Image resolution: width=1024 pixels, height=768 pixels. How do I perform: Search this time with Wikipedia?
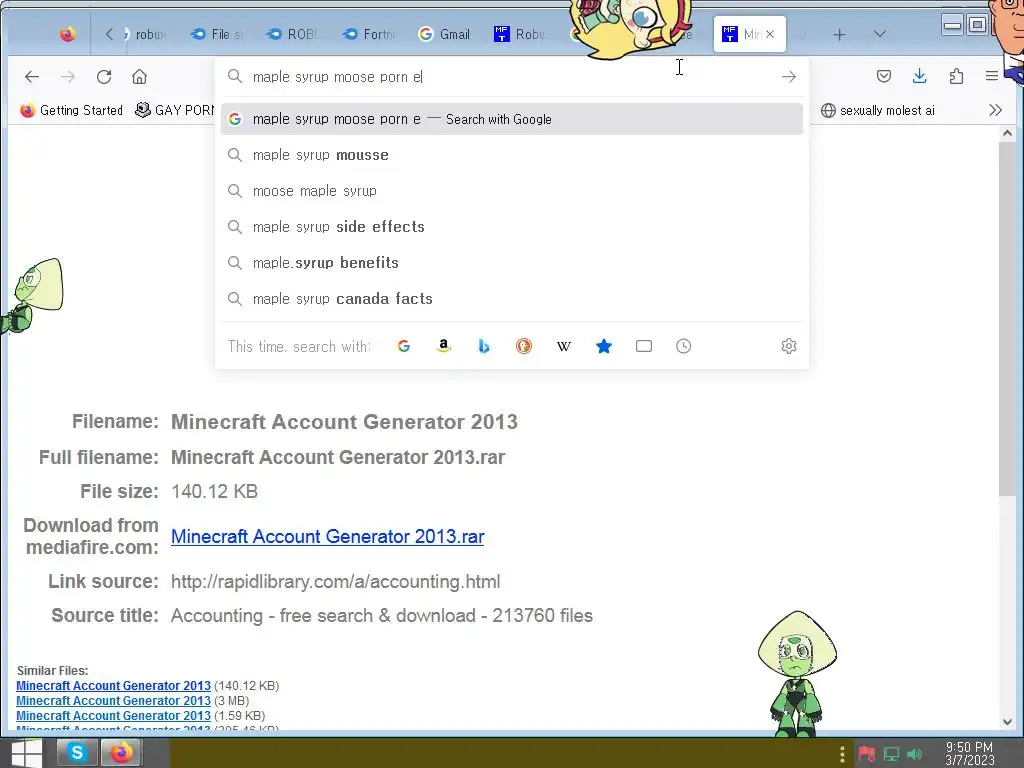pos(564,346)
